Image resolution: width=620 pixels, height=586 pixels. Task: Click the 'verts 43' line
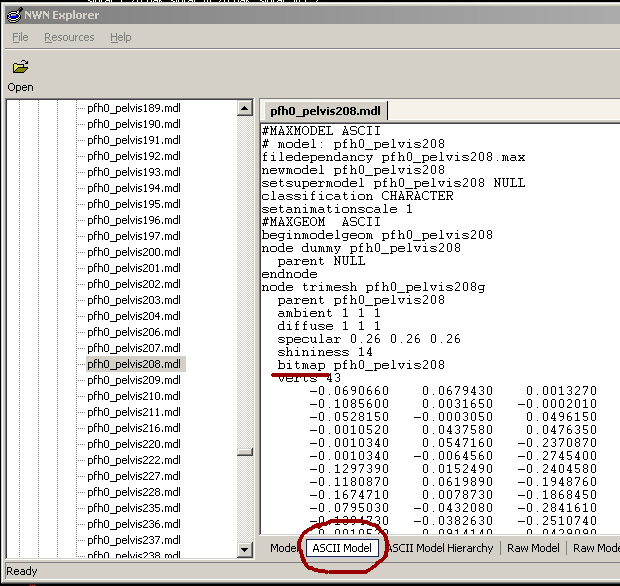(x=309, y=378)
